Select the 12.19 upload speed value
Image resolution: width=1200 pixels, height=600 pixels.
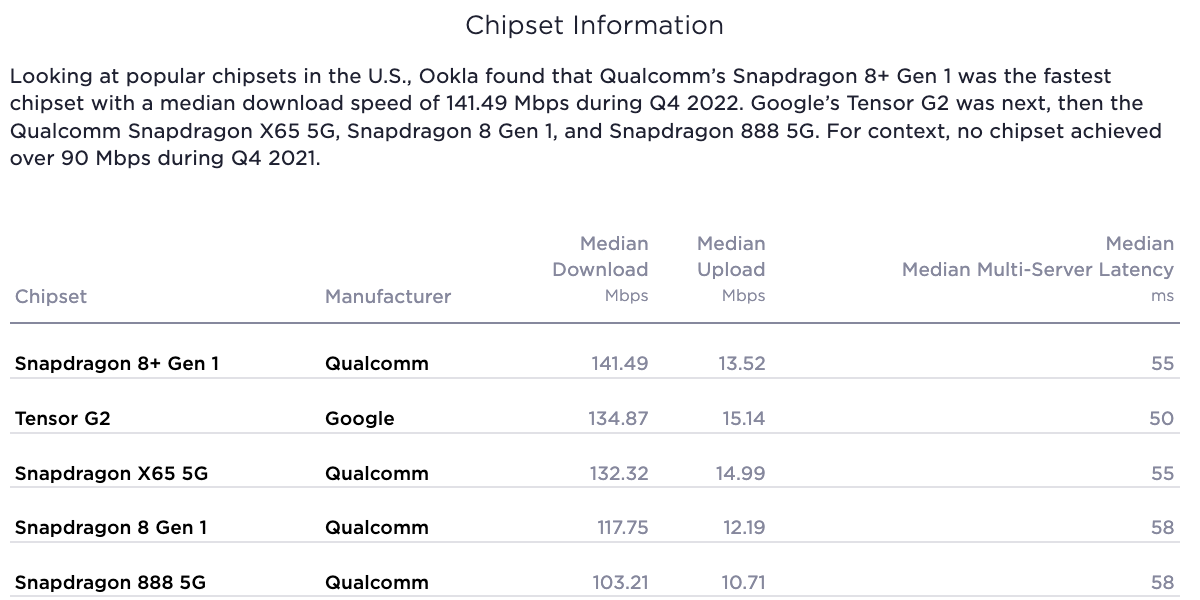[x=744, y=527]
